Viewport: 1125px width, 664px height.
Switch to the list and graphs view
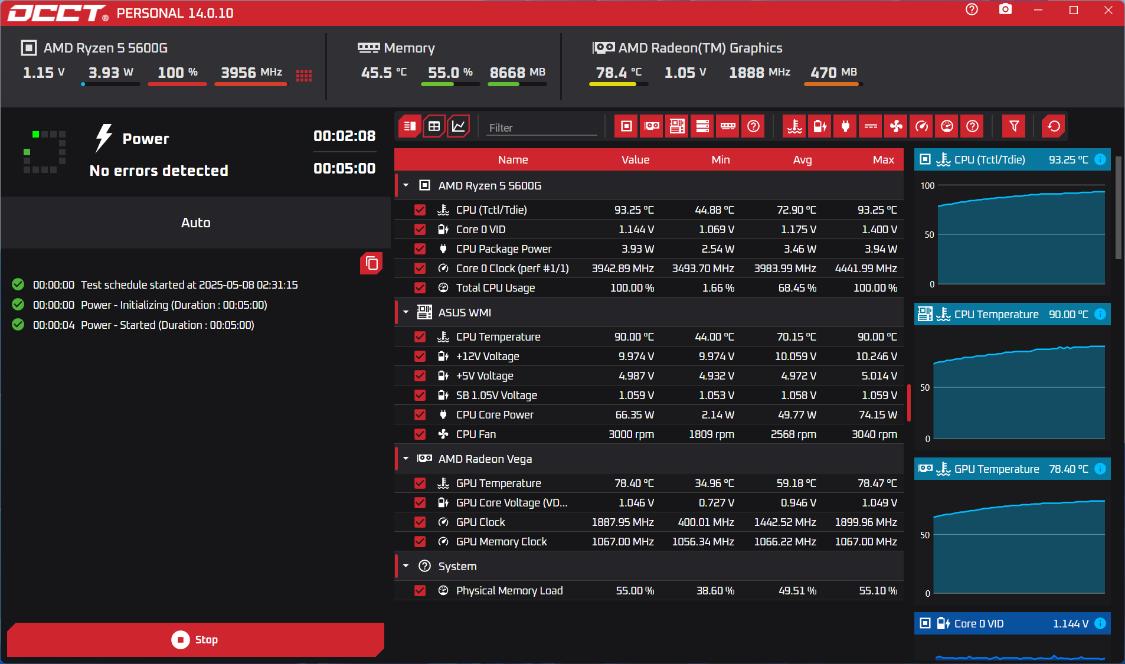coord(410,126)
